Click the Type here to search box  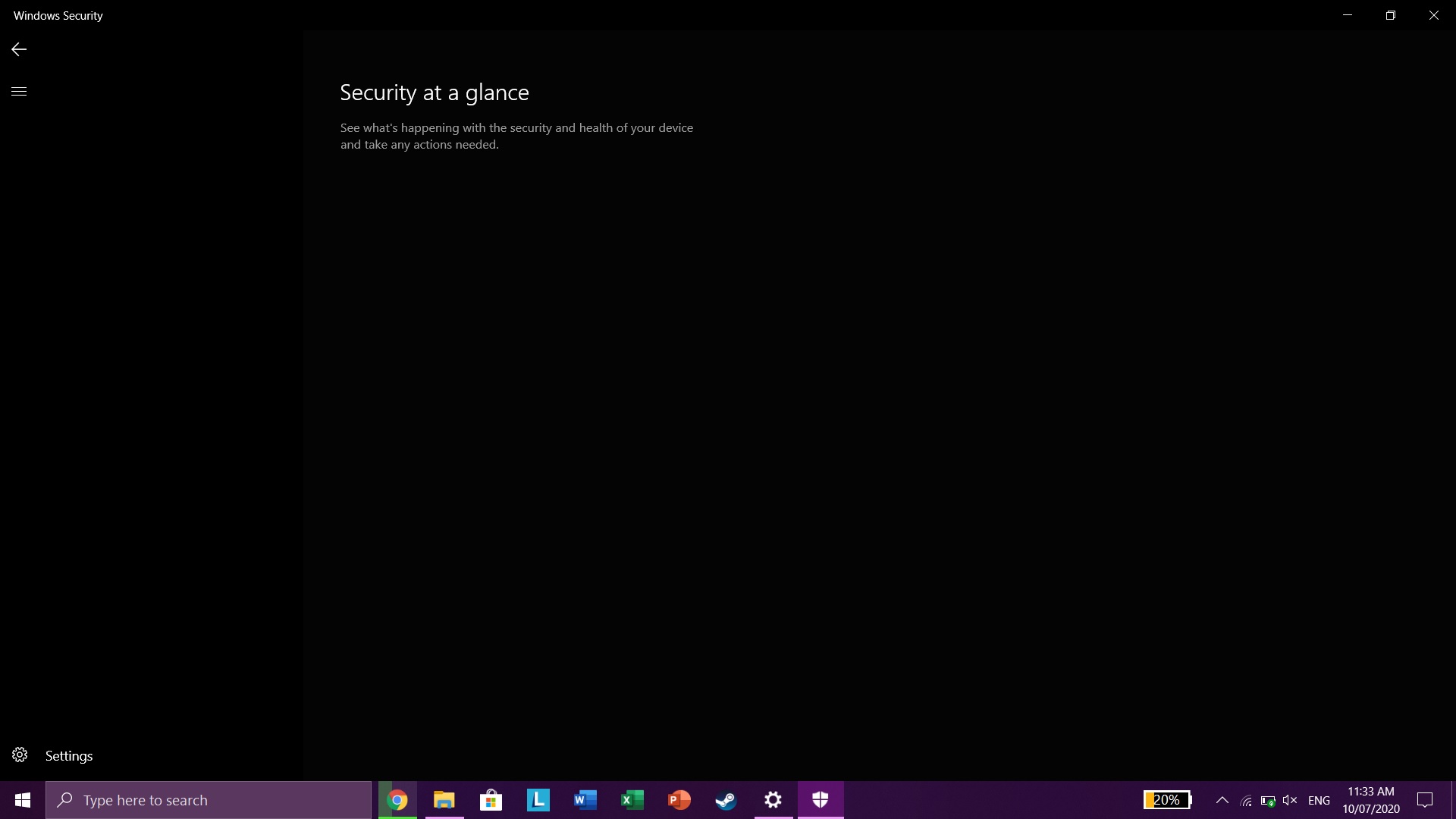click(209, 800)
